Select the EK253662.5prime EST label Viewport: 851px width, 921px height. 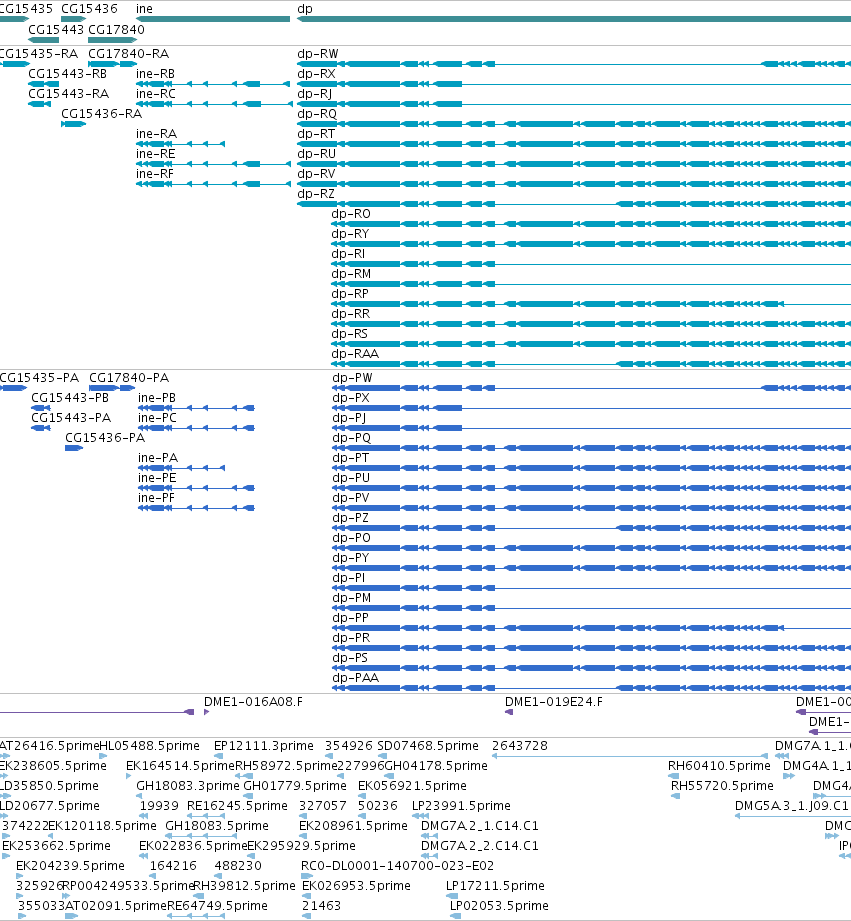tap(56, 845)
